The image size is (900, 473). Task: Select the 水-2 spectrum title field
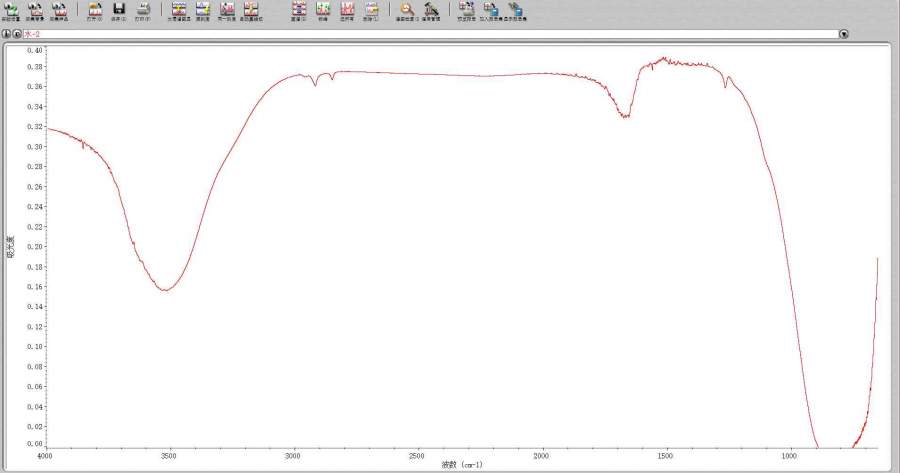coord(400,34)
